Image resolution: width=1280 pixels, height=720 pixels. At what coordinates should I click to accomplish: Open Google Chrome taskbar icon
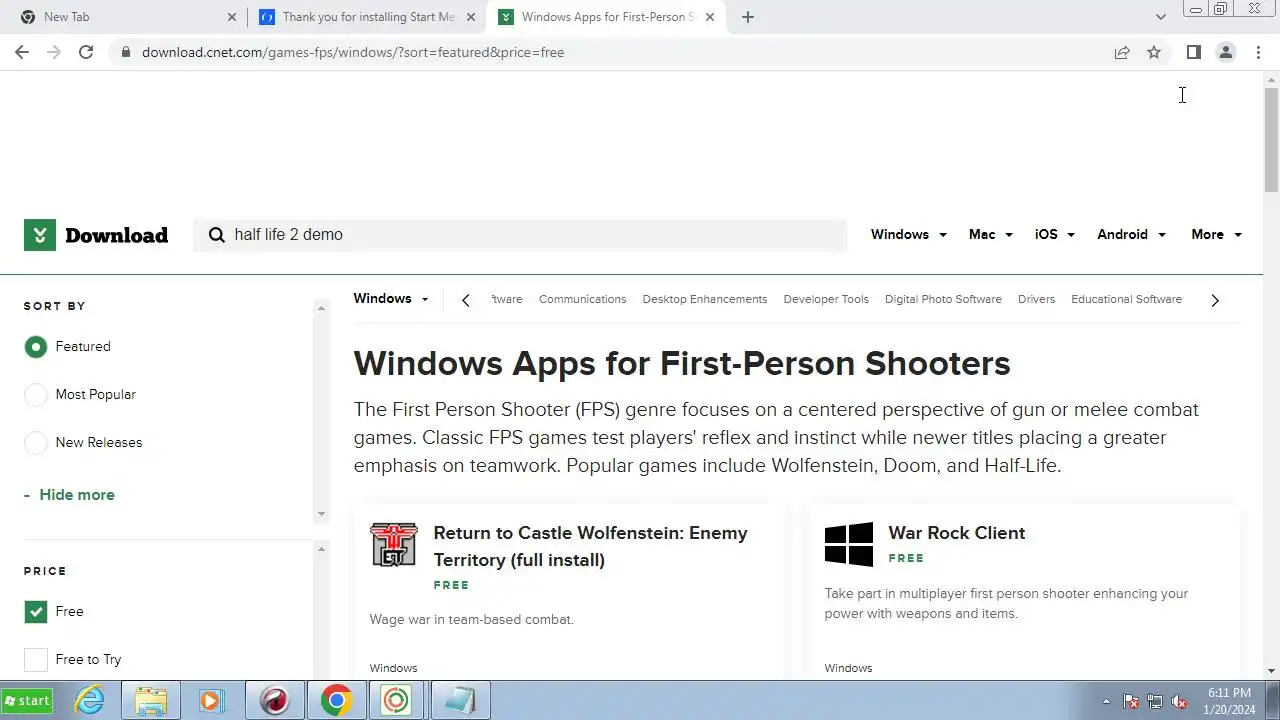point(335,700)
